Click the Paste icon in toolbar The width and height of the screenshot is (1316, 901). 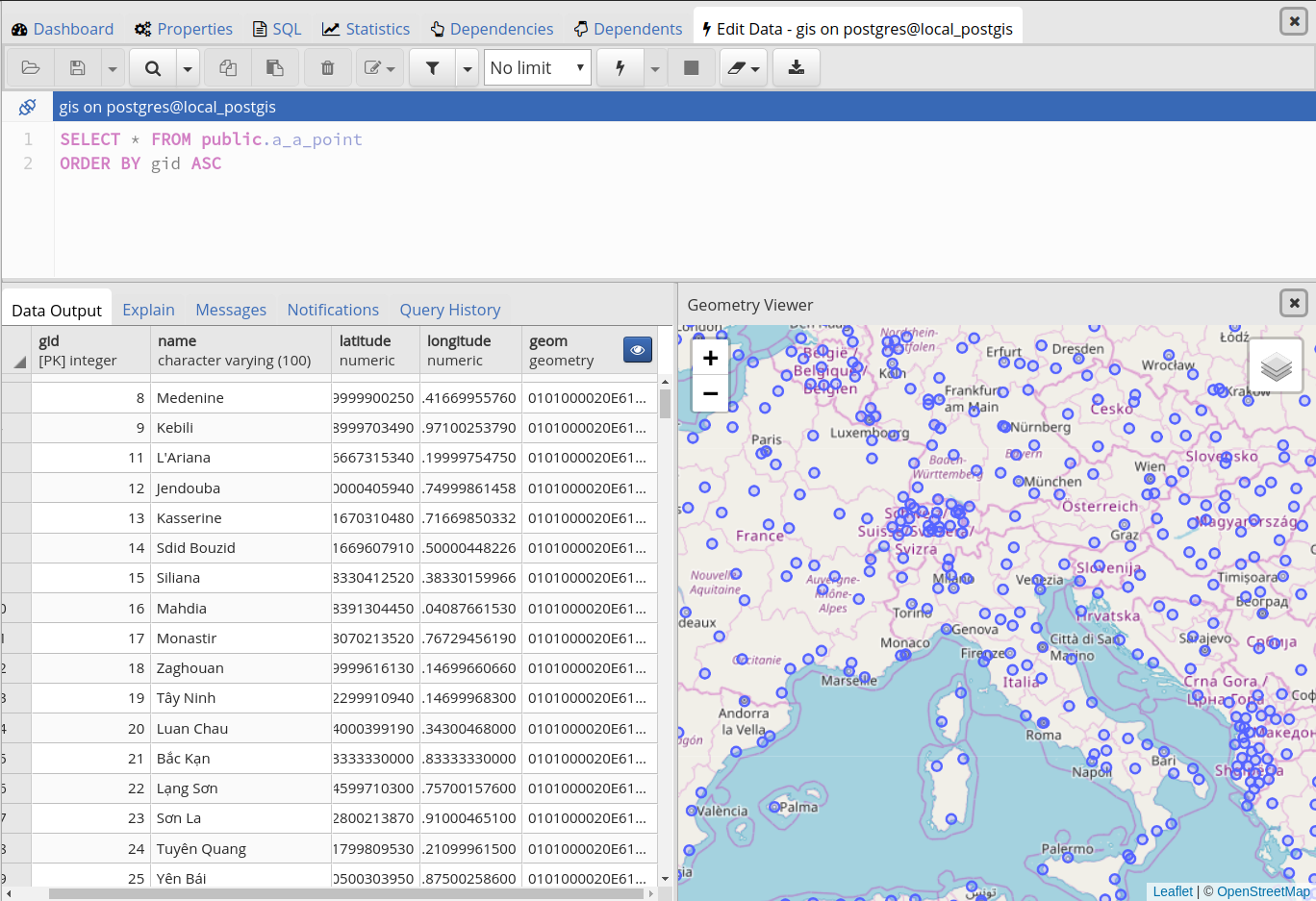click(x=275, y=68)
